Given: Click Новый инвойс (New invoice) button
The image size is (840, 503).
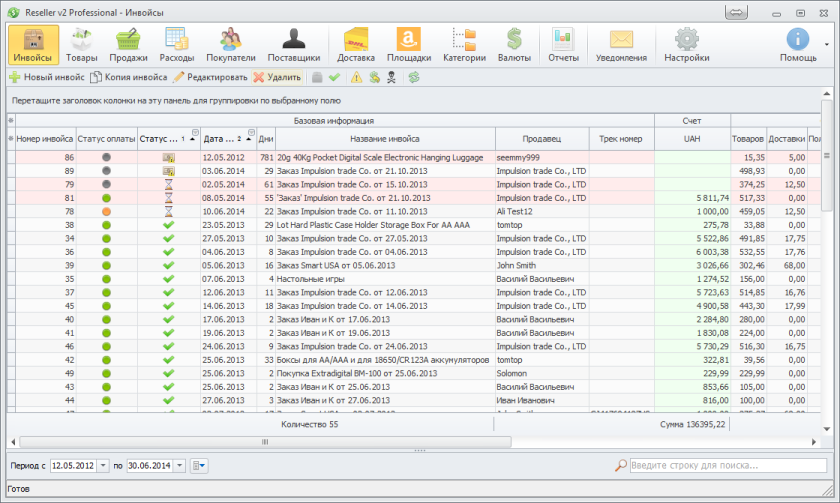Looking at the screenshot, I should [47, 77].
